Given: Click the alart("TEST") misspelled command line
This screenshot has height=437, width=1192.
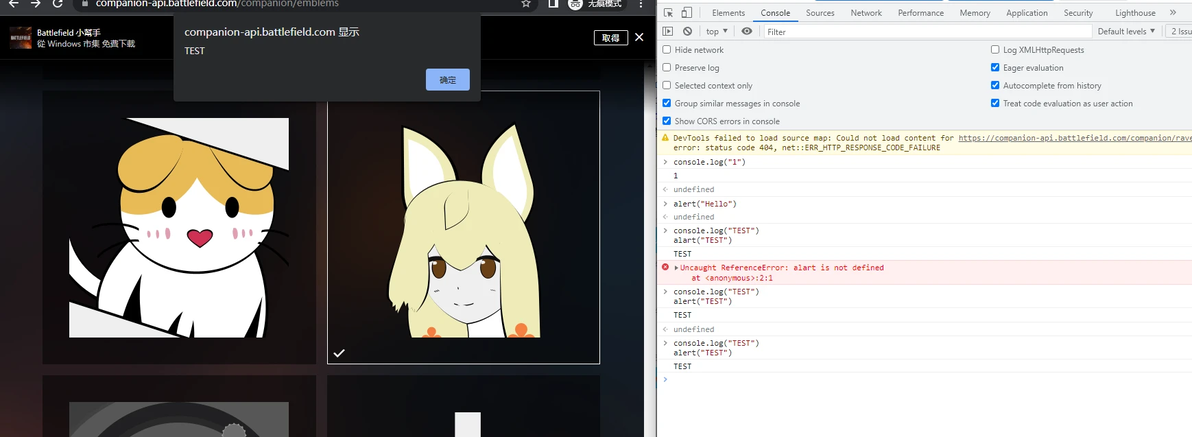Looking at the screenshot, I should tap(702, 240).
